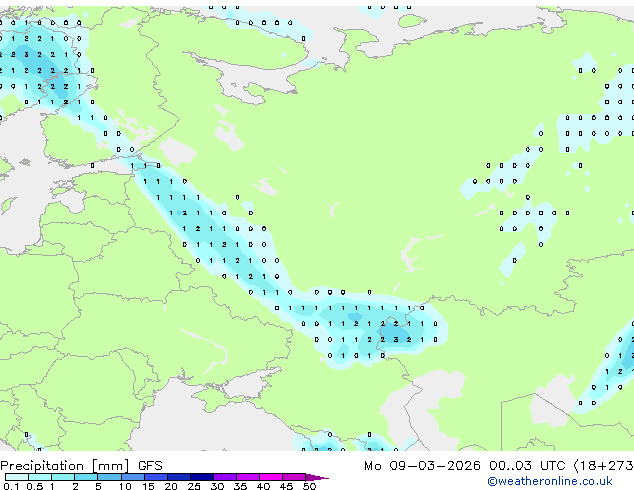This screenshot has height=490, width=634.
Task: Click the legend label '20'
Action: tap(171, 486)
